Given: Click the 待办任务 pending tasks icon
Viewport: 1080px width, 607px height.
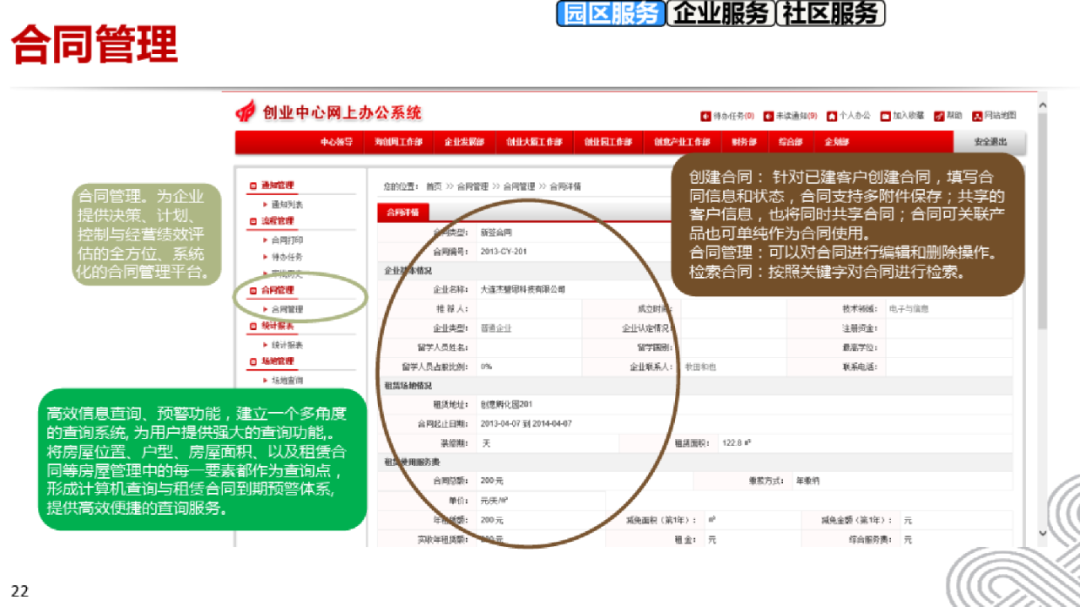Looking at the screenshot, I should click(705, 116).
